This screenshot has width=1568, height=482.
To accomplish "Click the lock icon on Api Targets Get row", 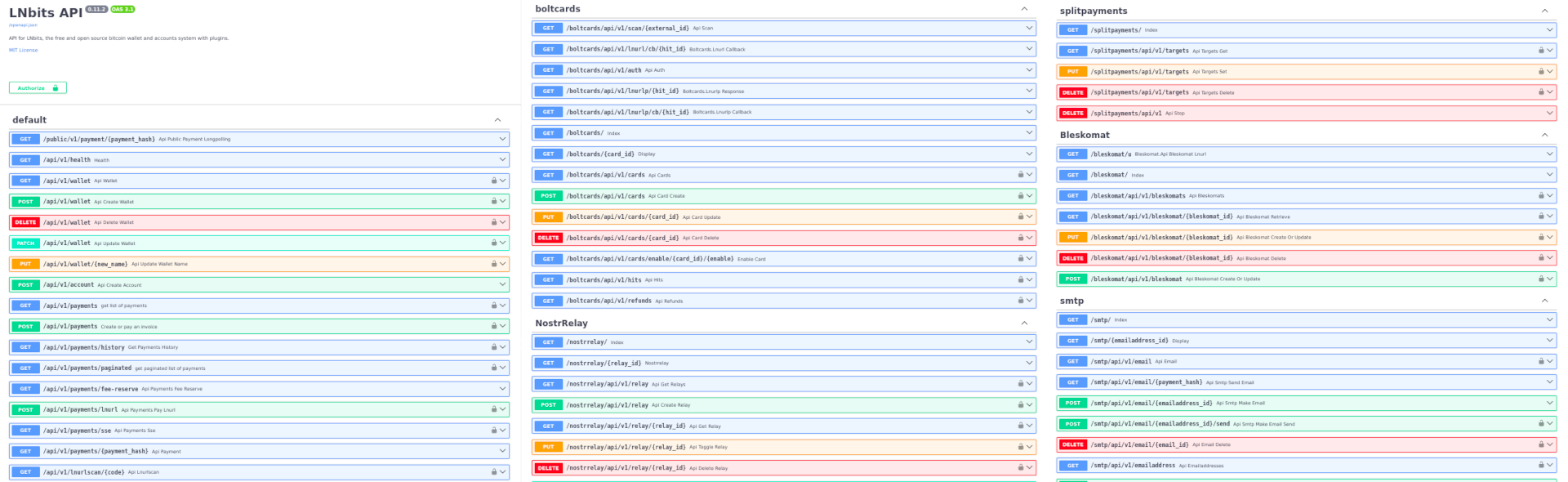I will coord(1541,51).
